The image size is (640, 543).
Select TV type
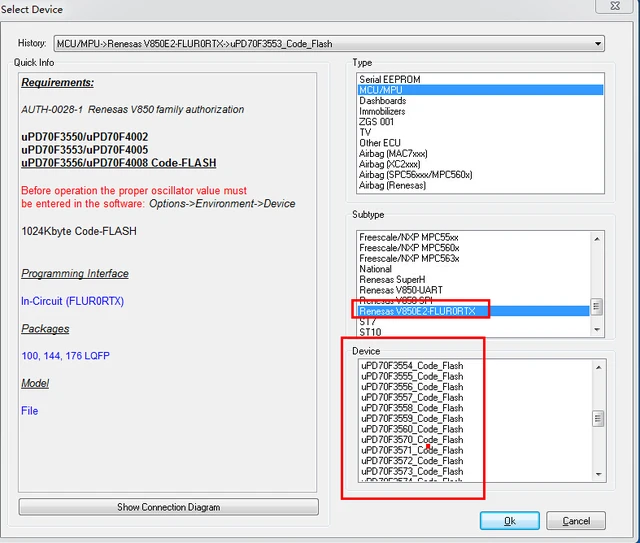(x=480, y=132)
